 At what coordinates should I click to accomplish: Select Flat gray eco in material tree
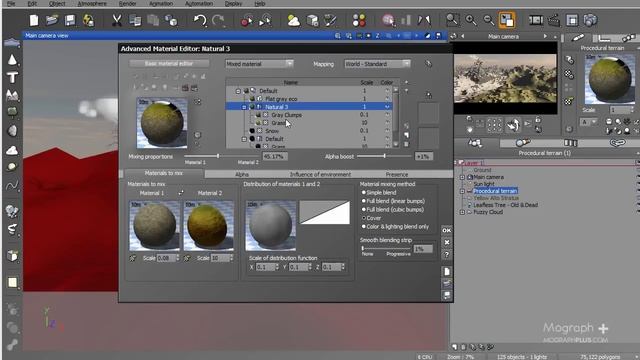click(281, 99)
